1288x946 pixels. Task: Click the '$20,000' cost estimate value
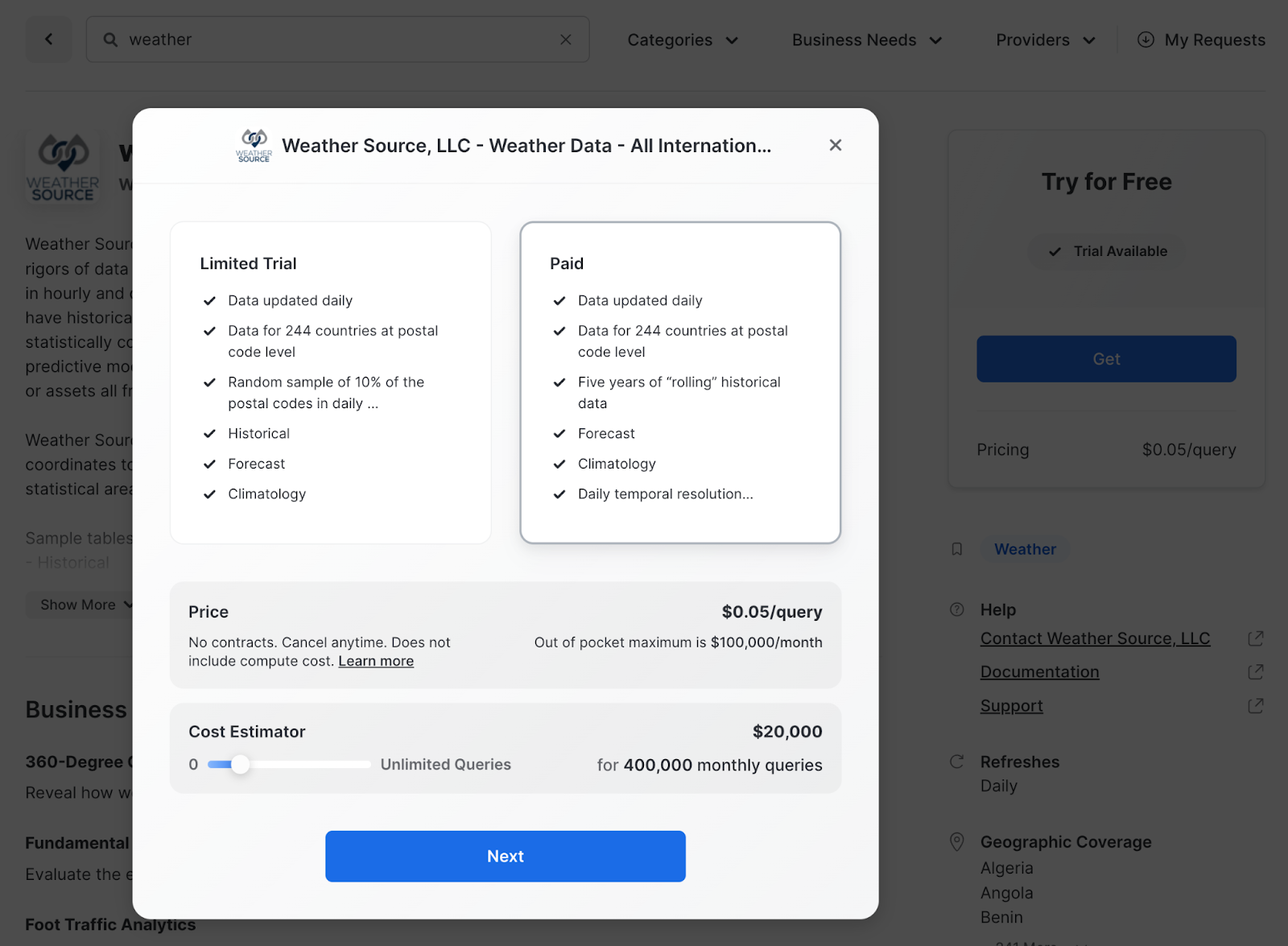click(787, 732)
